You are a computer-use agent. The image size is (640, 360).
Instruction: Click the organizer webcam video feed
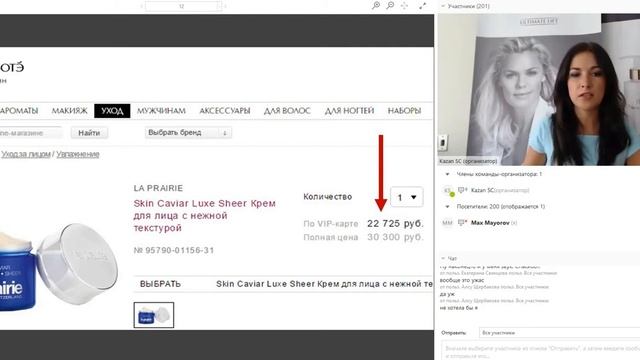[x=539, y=89]
